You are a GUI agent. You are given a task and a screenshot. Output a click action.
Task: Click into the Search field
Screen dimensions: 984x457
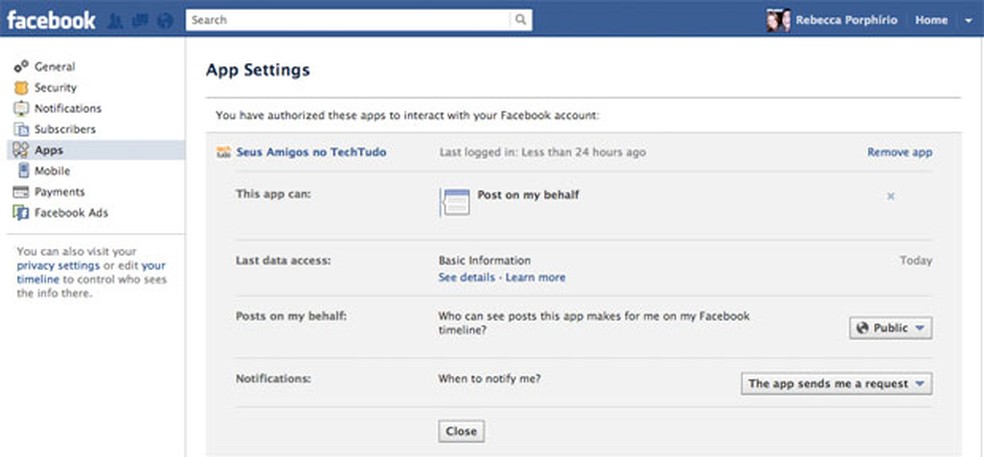click(x=348, y=20)
